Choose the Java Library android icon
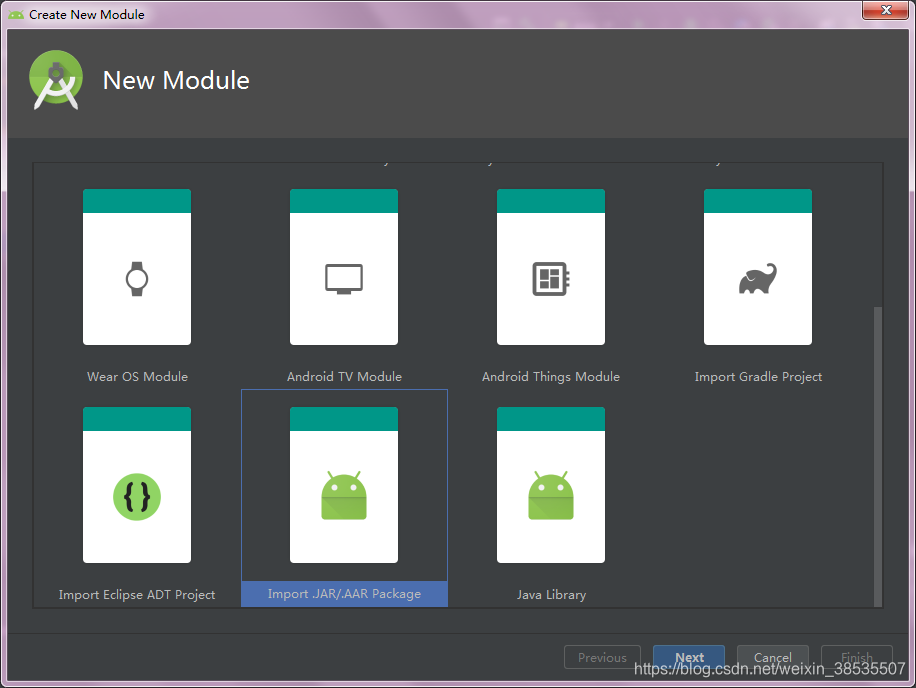 (x=551, y=495)
